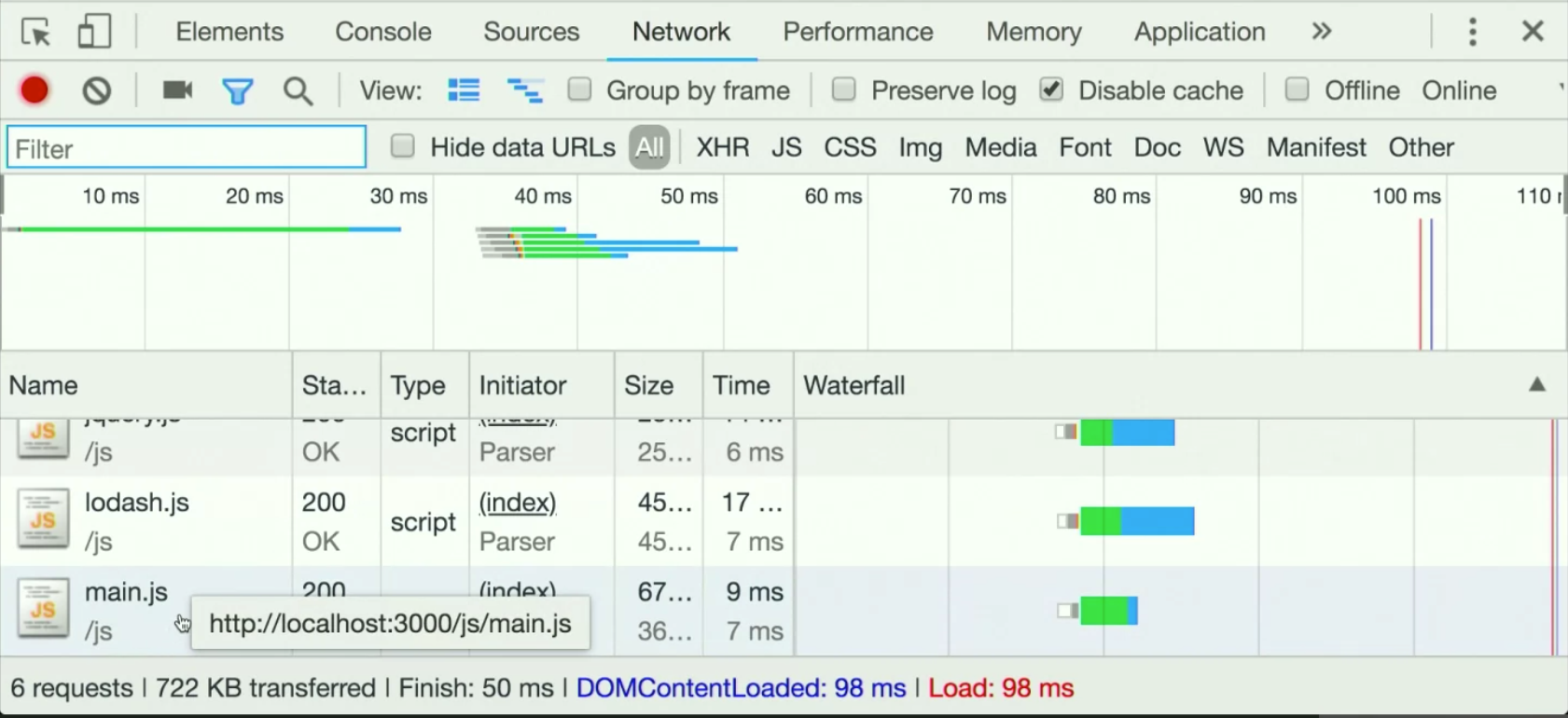Click the capture screenshots camera icon

(177, 90)
